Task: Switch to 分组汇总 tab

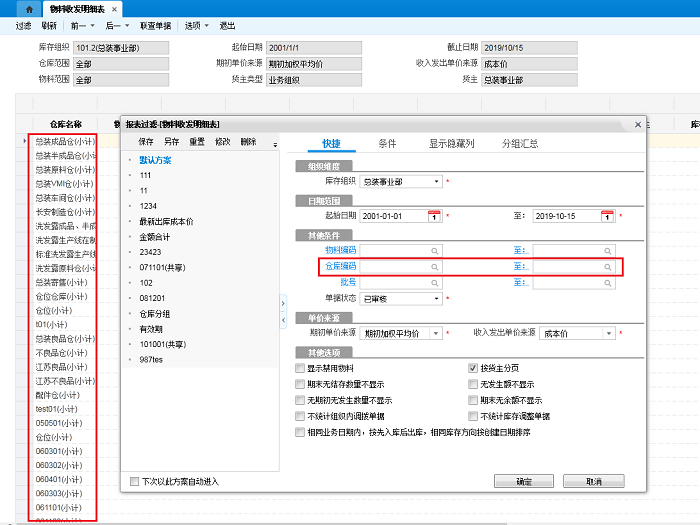Action: tap(520, 144)
